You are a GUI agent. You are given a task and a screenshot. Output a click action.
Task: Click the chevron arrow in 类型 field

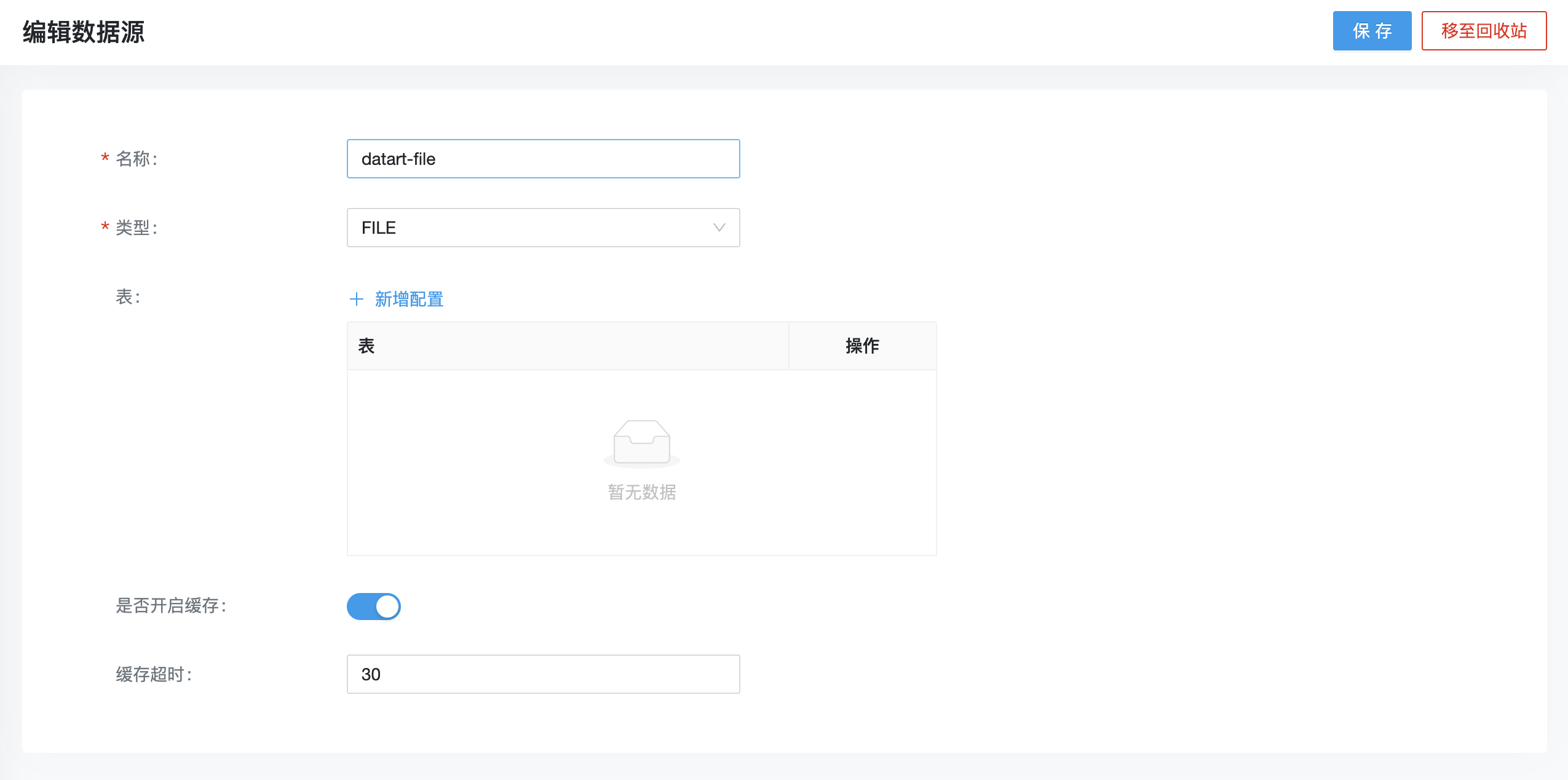click(x=719, y=228)
